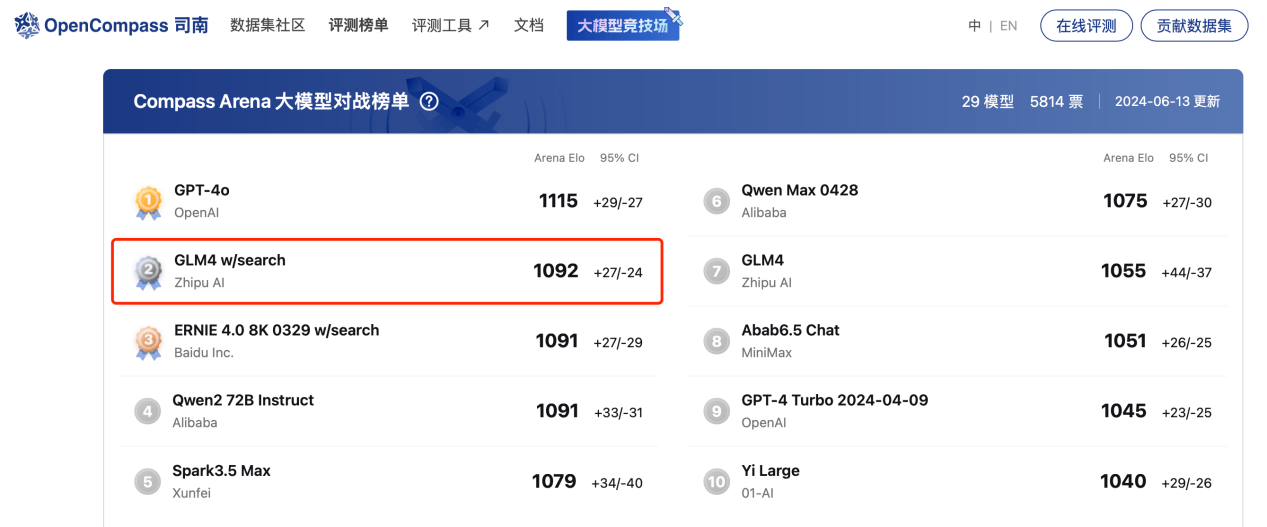
Task: Open the 大模型竞技场 highlighted tab
Action: pyautogui.click(x=623, y=26)
